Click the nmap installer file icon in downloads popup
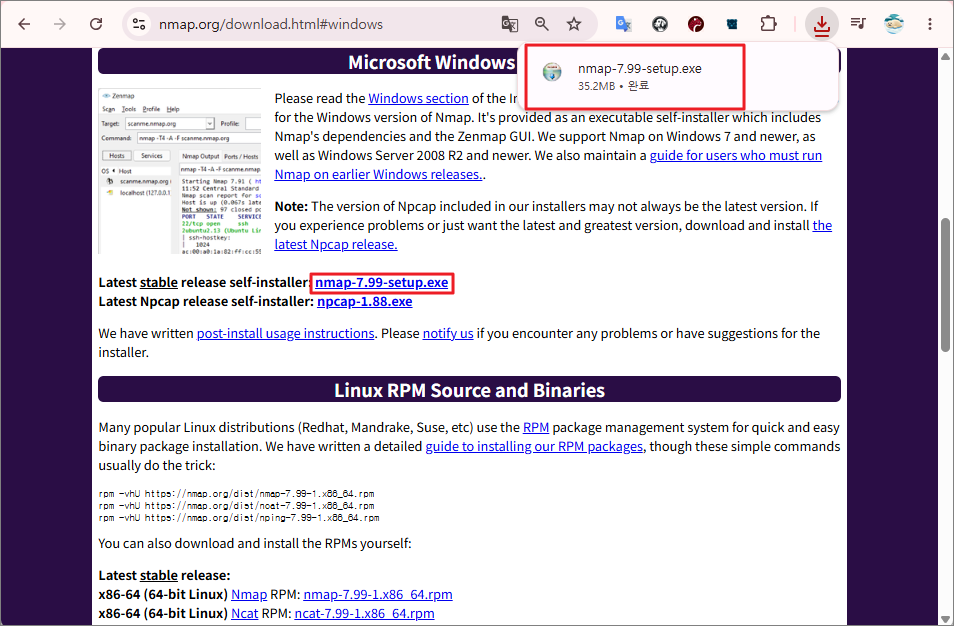Screen dimensions: 954x626 [x=552, y=72]
